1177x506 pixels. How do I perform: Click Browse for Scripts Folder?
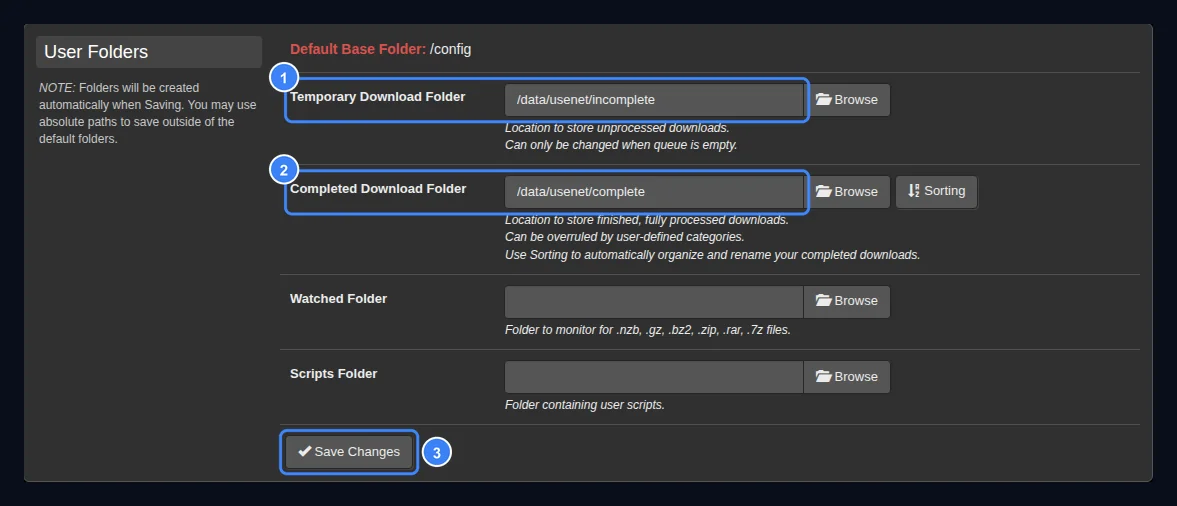(x=847, y=377)
